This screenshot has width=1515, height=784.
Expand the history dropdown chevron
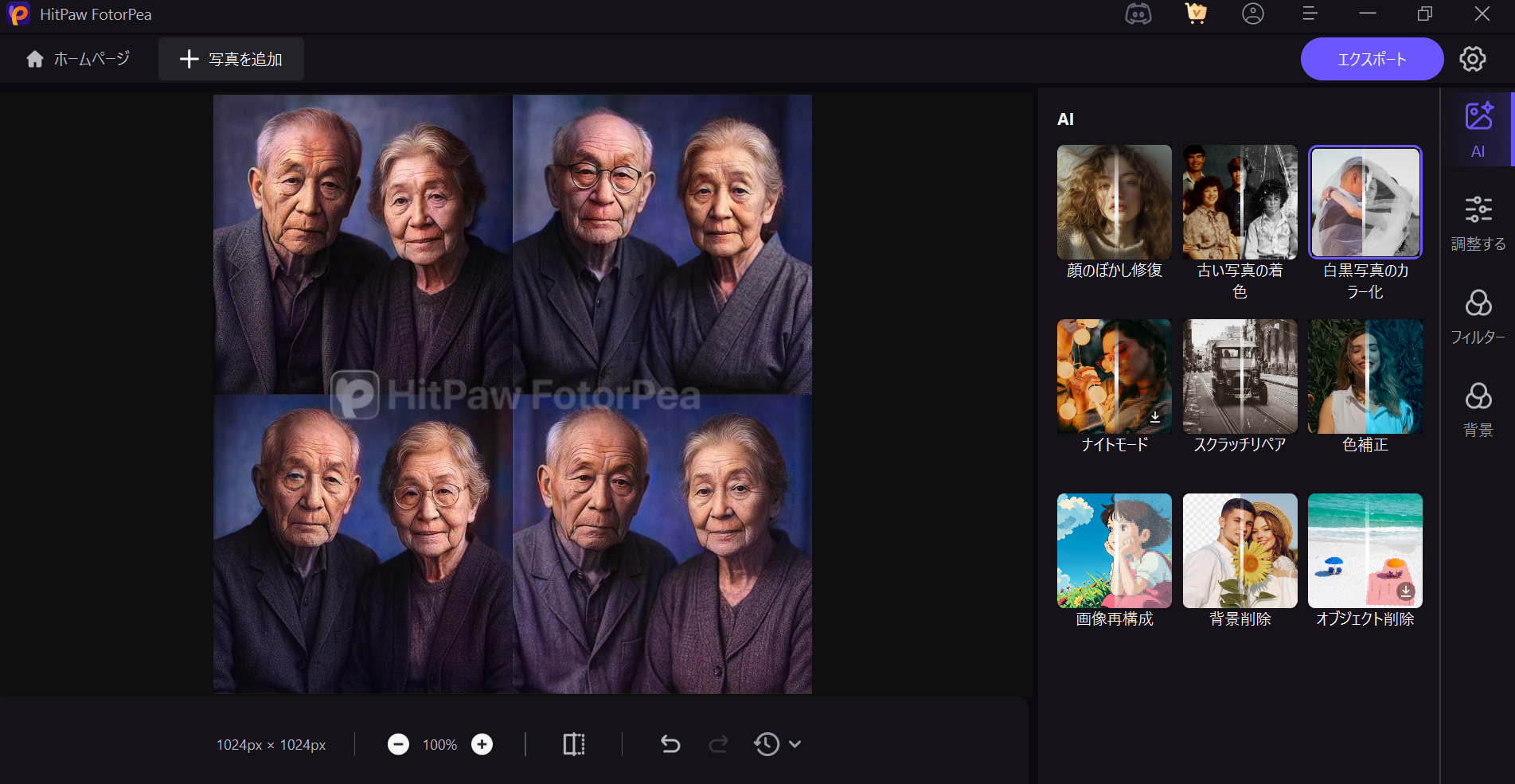coord(795,744)
